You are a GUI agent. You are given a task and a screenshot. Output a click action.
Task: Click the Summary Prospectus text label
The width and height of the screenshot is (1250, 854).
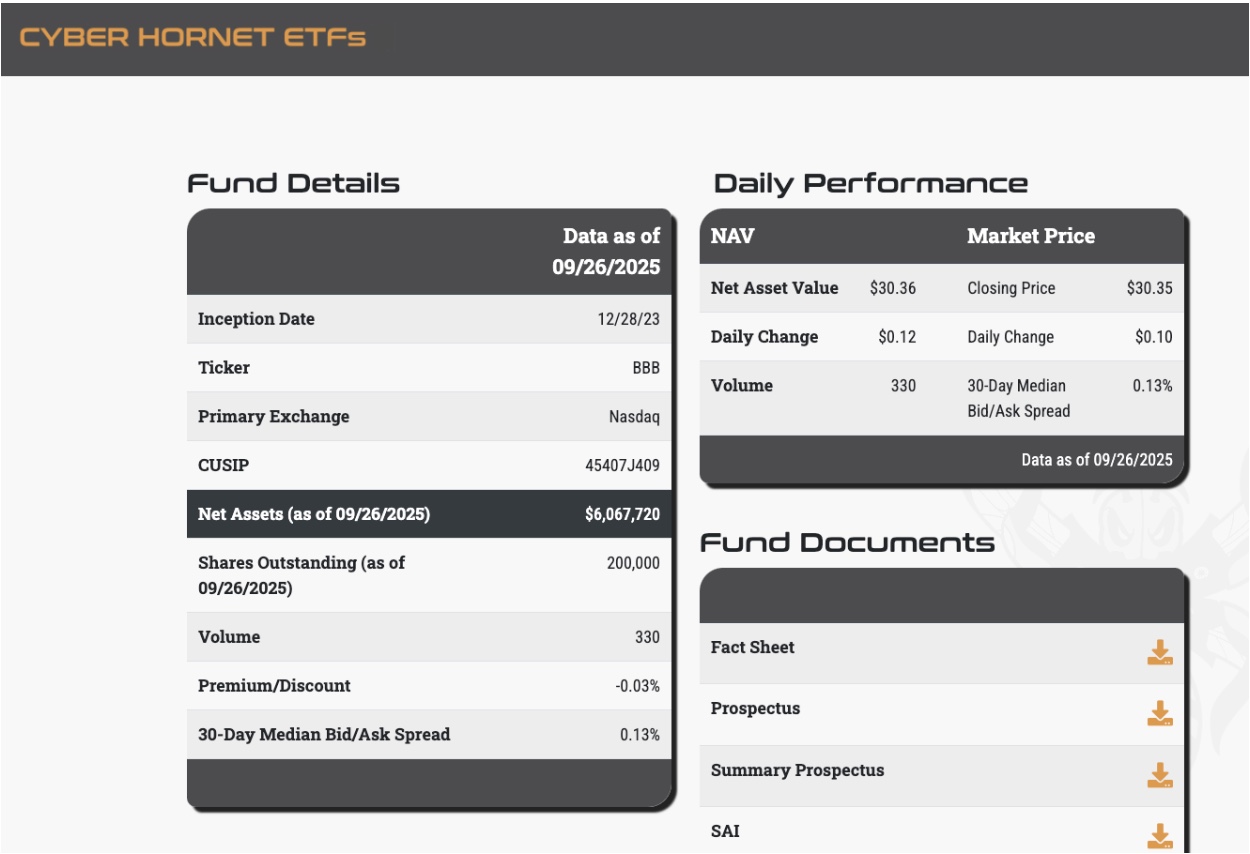(797, 770)
